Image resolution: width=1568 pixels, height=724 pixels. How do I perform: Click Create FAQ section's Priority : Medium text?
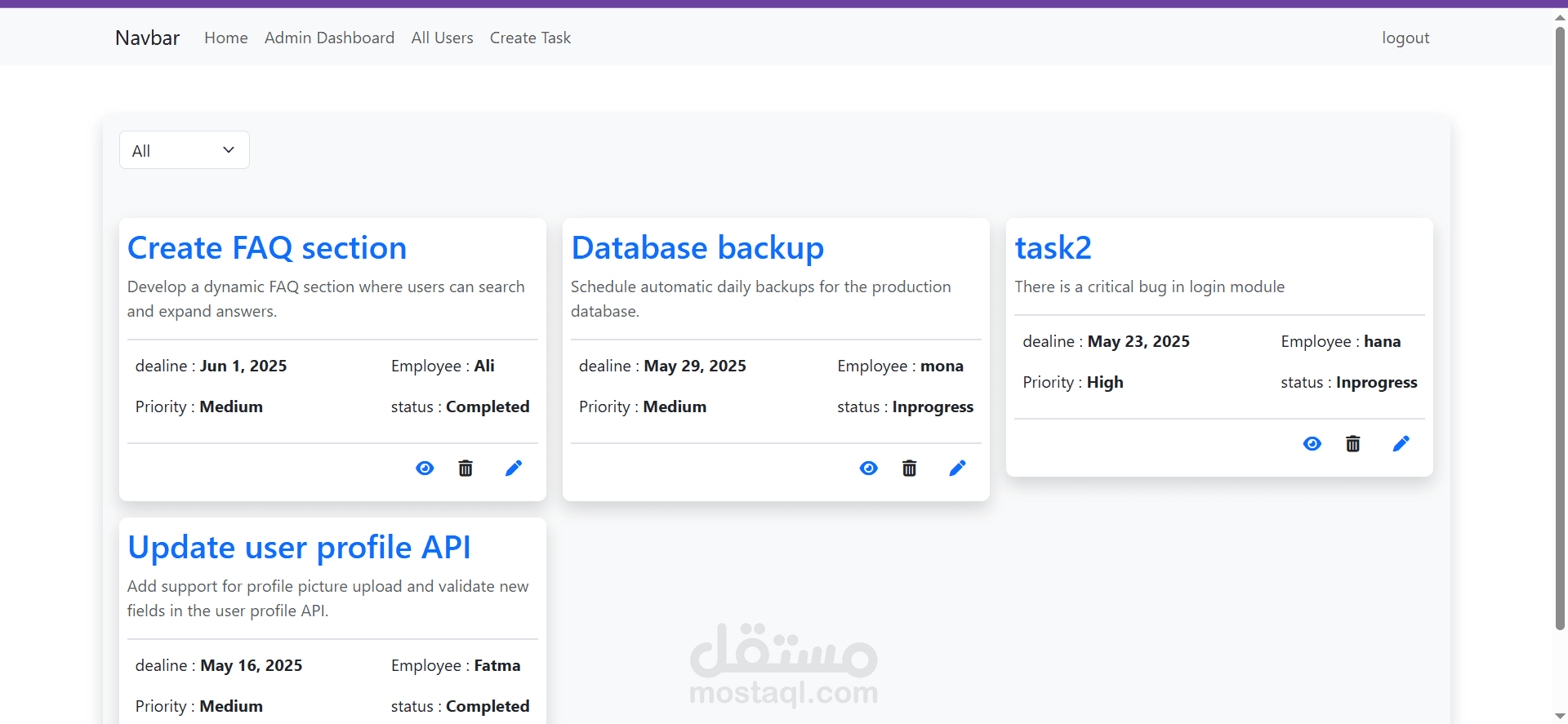click(x=199, y=406)
